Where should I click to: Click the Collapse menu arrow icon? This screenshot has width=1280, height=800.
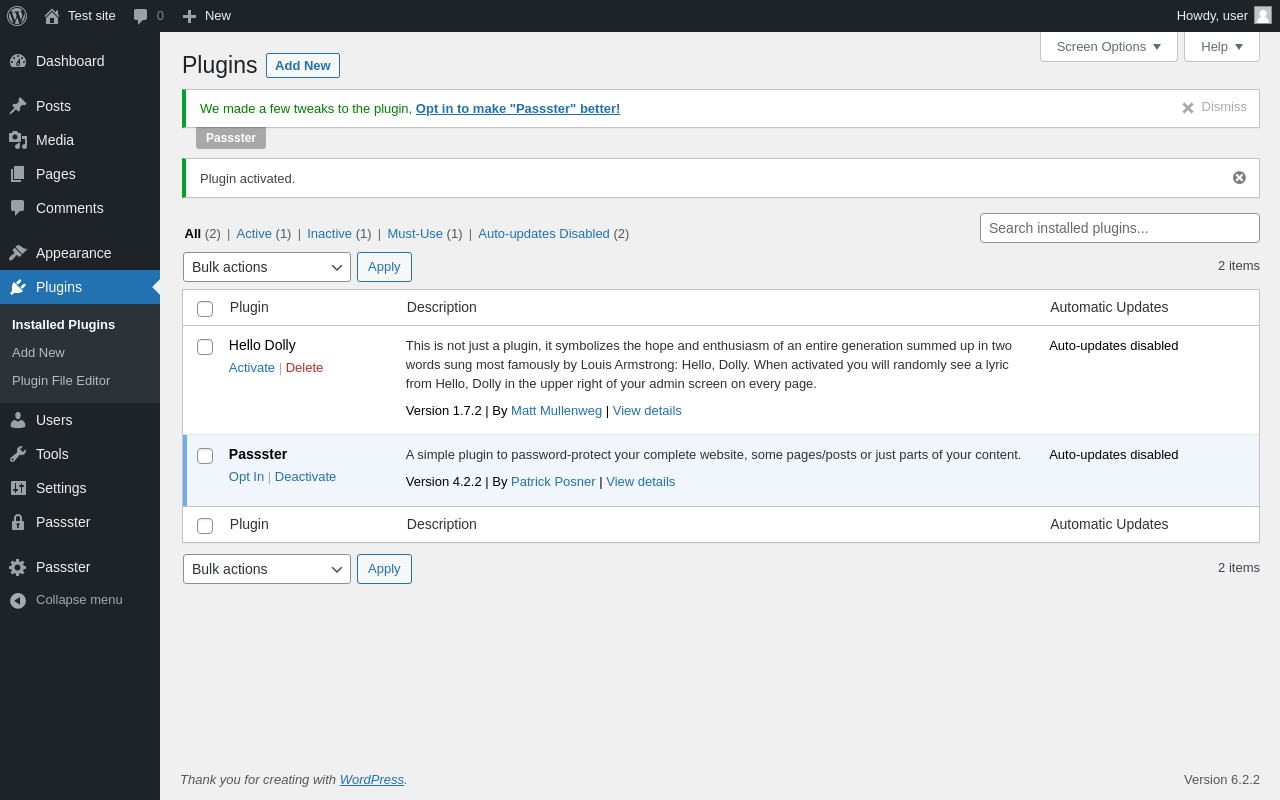tap(18, 600)
